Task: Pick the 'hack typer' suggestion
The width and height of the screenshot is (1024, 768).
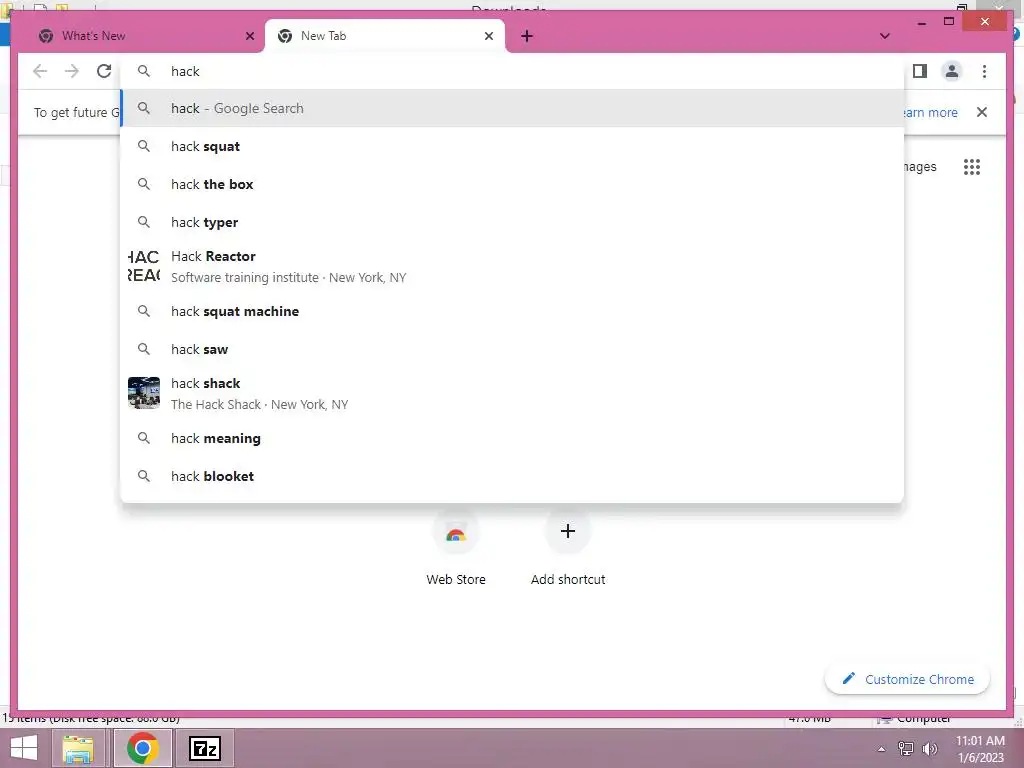Action: 513,222
